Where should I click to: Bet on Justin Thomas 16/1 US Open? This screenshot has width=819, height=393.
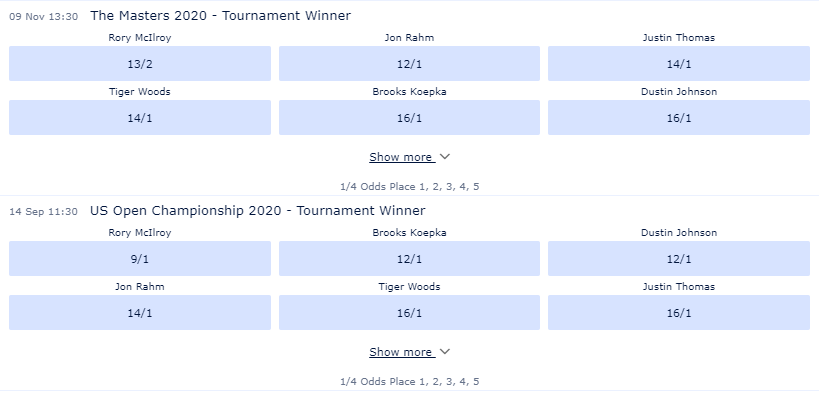(x=678, y=313)
